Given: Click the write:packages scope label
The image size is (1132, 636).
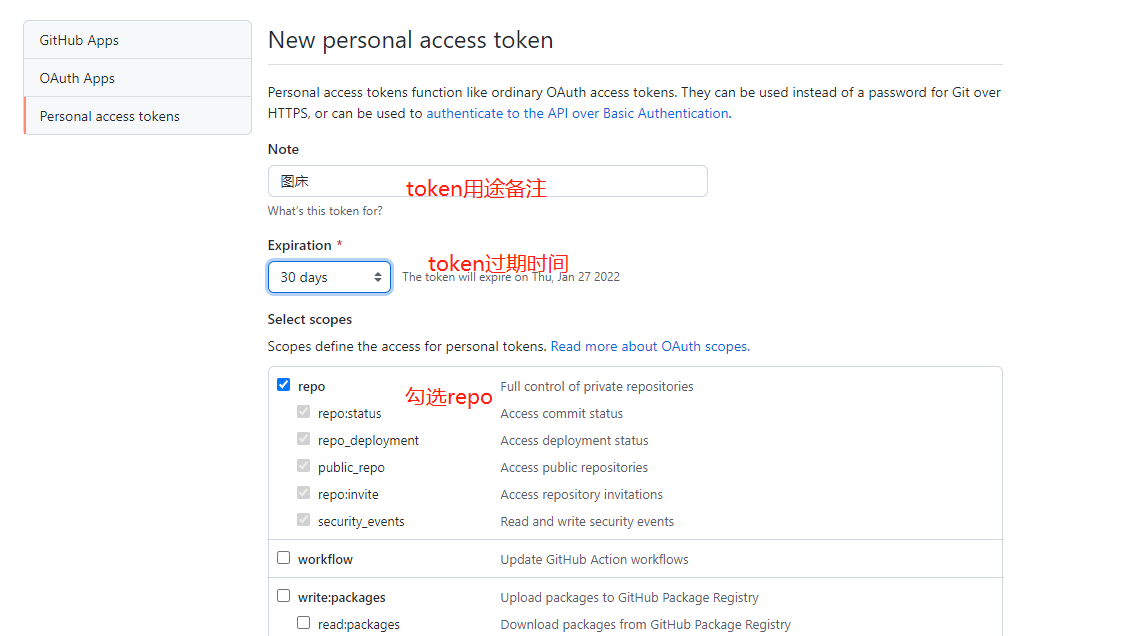Looking at the screenshot, I should (341, 598).
